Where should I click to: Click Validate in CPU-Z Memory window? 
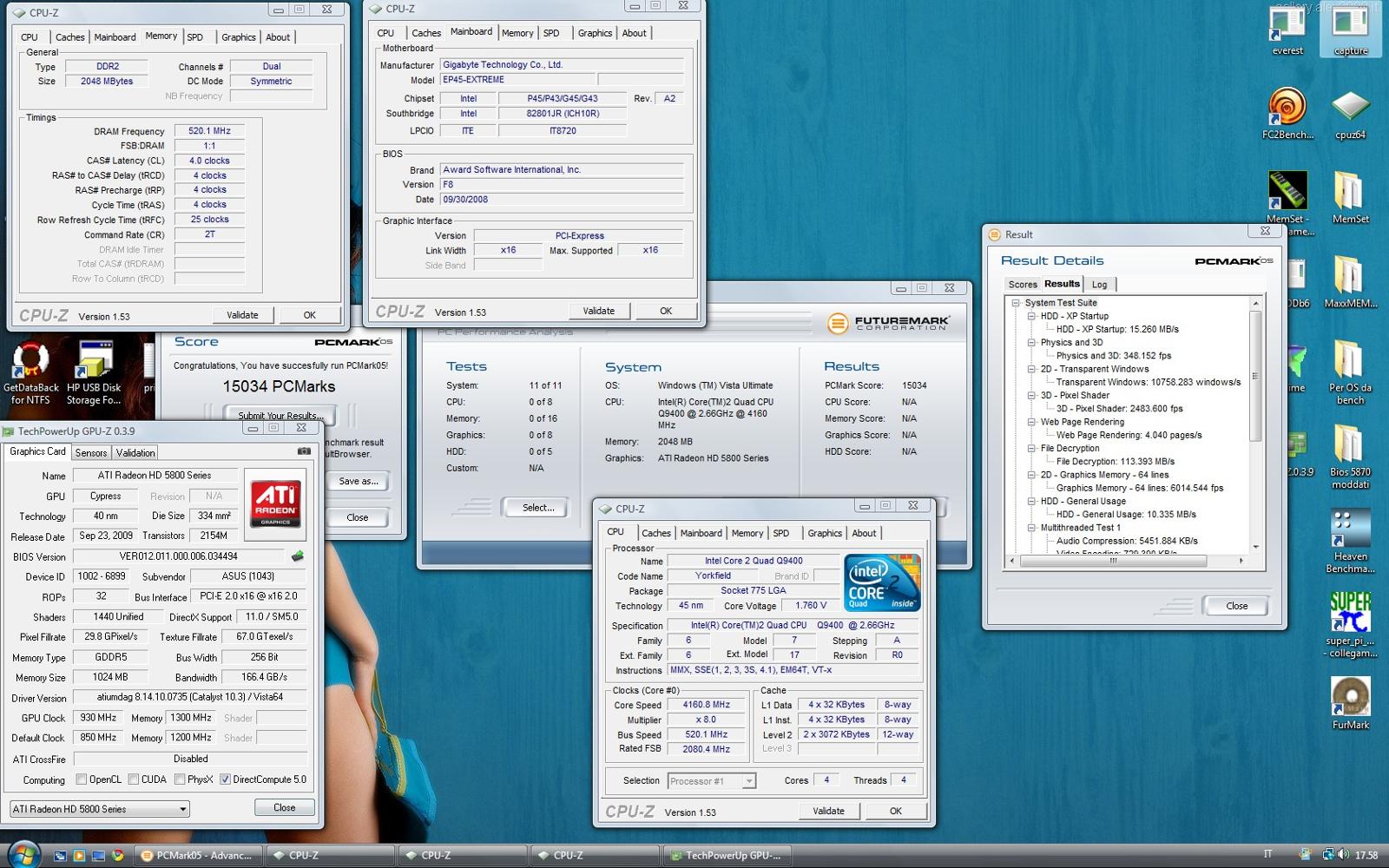pyautogui.click(x=242, y=315)
